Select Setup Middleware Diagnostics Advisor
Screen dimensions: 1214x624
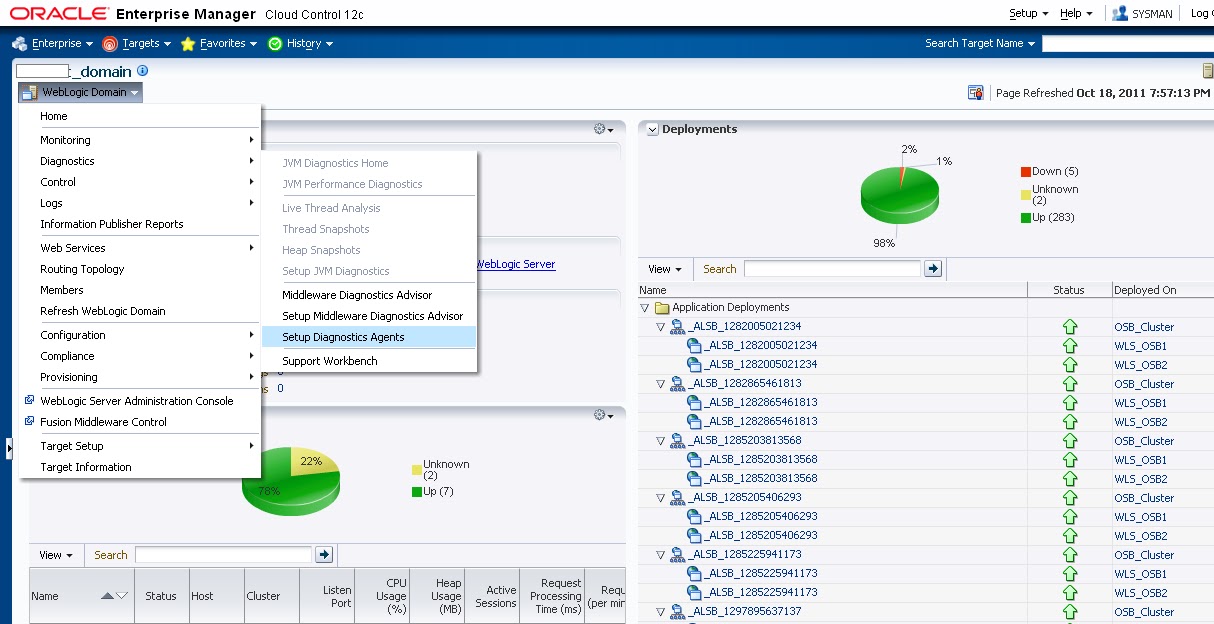[369, 316]
